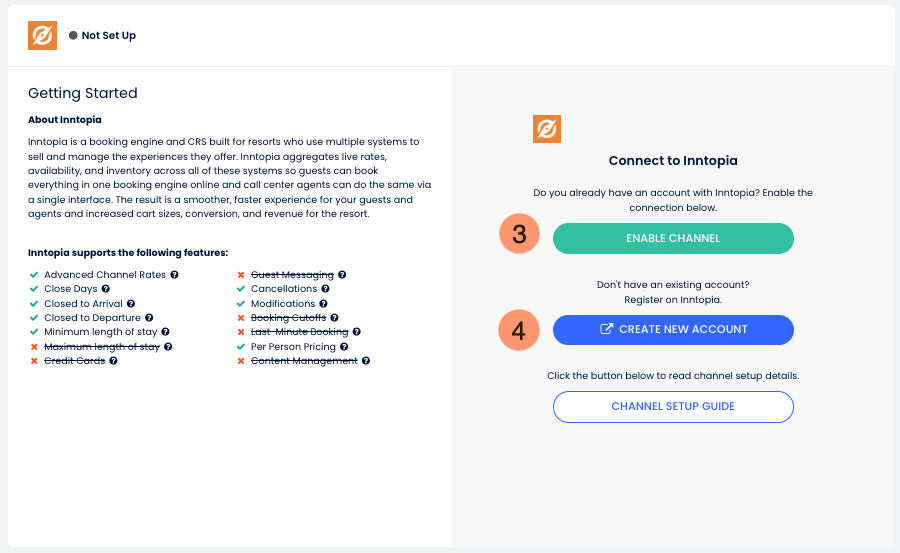
Task: Open help for Per Person Pricing
Action: (x=339, y=347)
